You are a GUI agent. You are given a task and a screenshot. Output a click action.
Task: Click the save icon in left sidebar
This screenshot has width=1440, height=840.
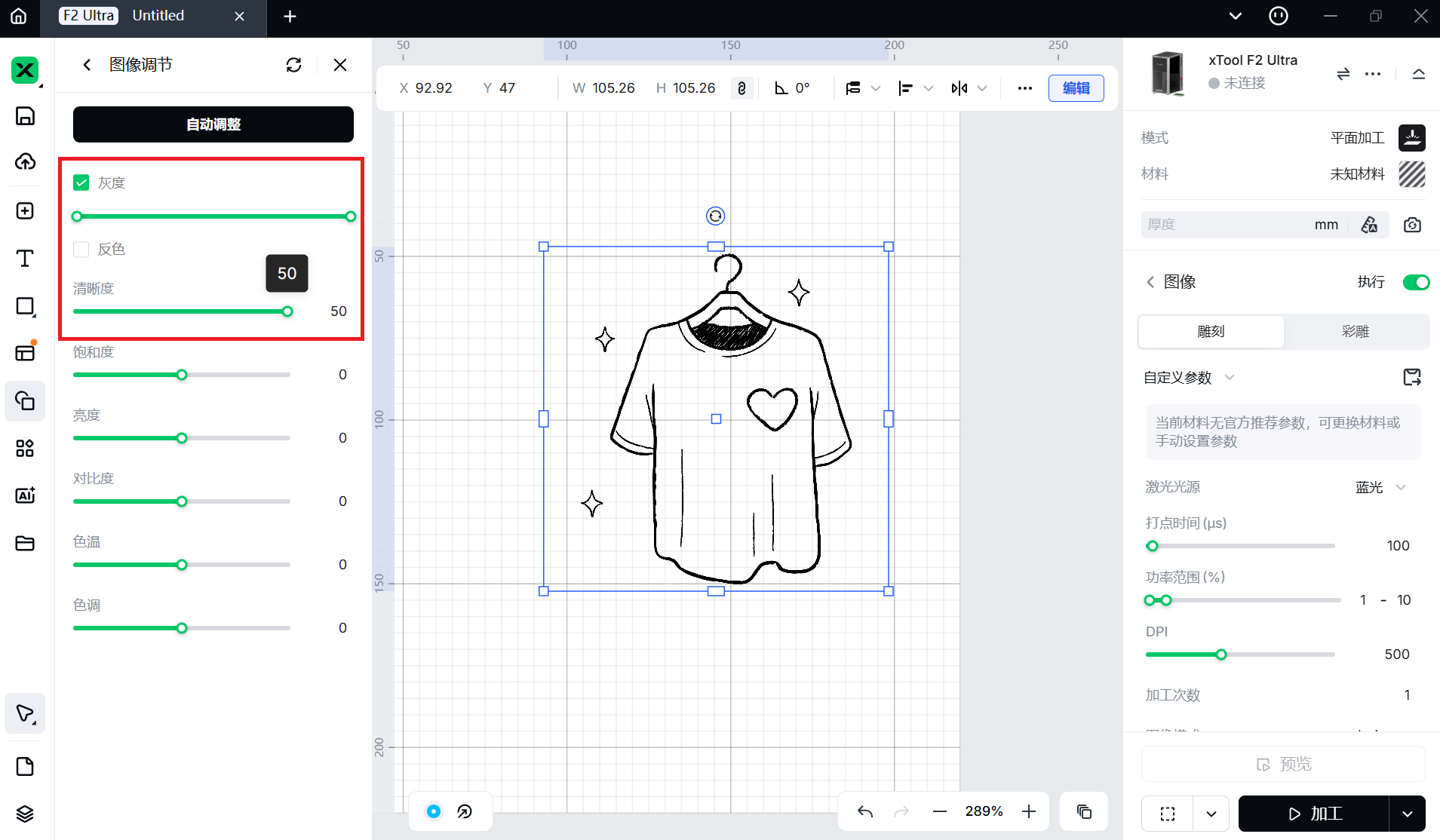click(25, 116)
